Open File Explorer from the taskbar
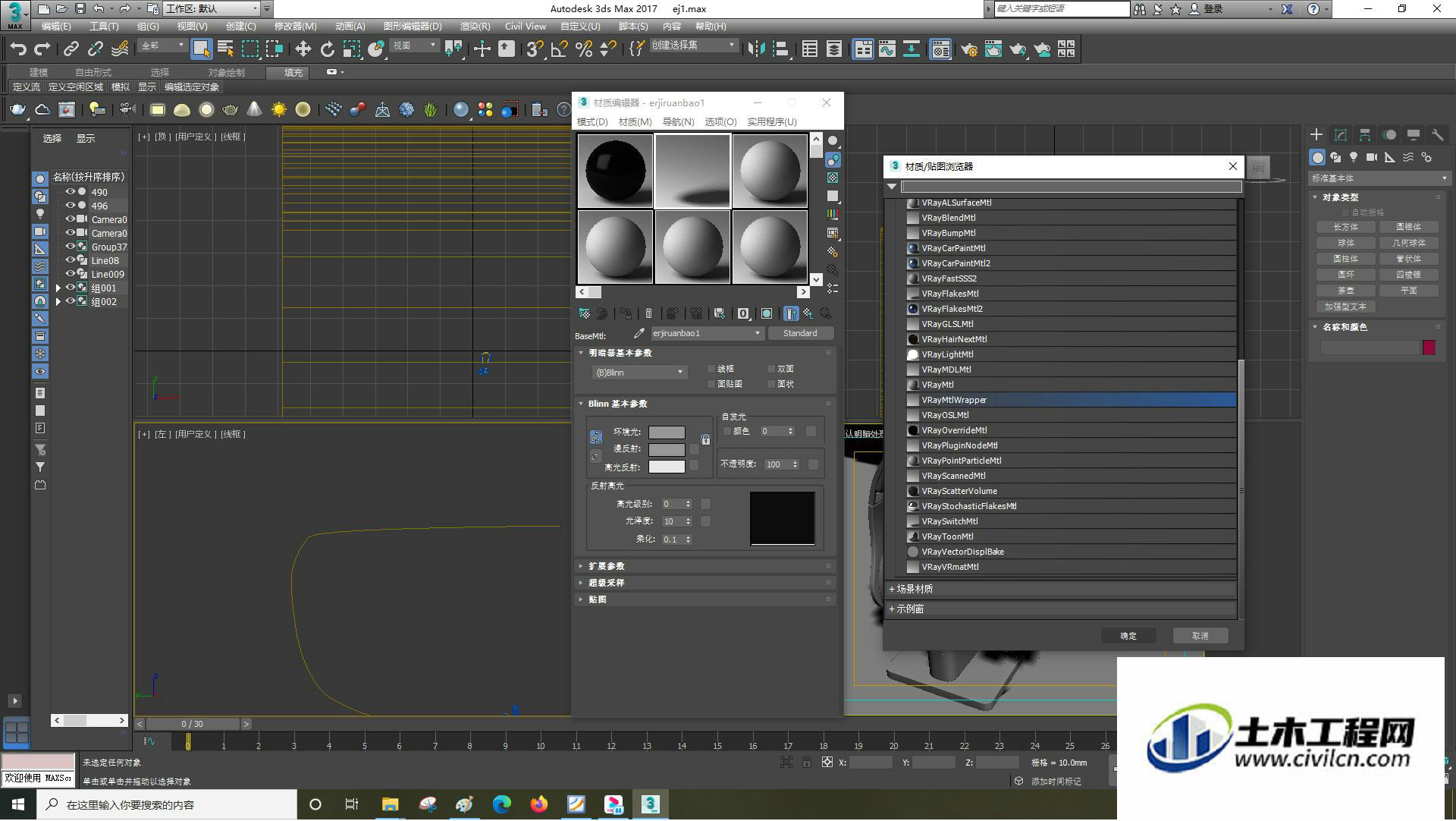This screenshot has height=821, width=1456. pos(390,804)
